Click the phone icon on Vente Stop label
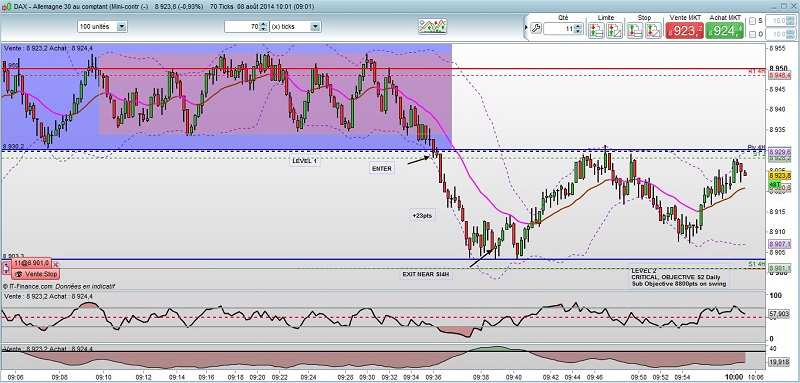This screenshot has height=383, width=800. tap(18, 274)
